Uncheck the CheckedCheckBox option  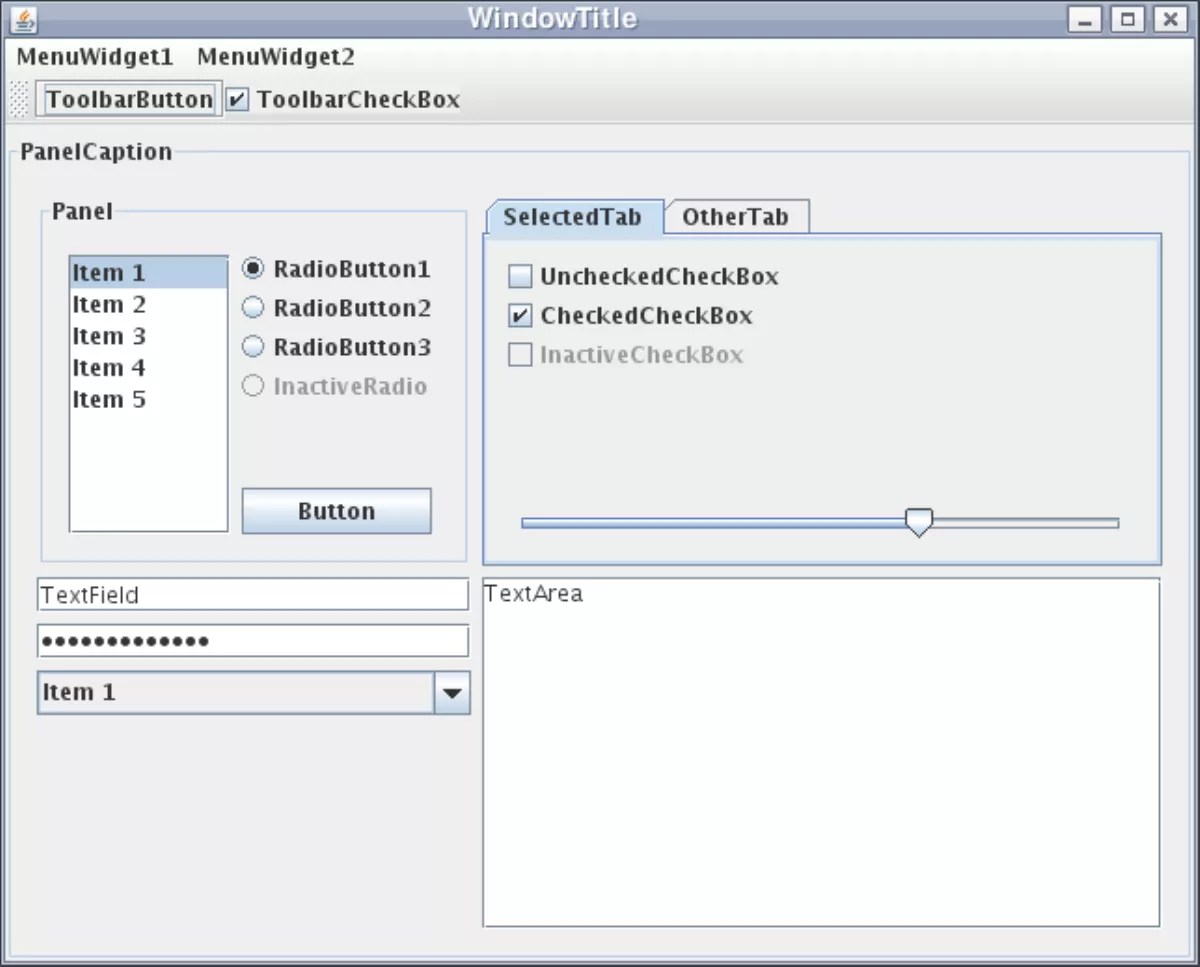point(519,314)
